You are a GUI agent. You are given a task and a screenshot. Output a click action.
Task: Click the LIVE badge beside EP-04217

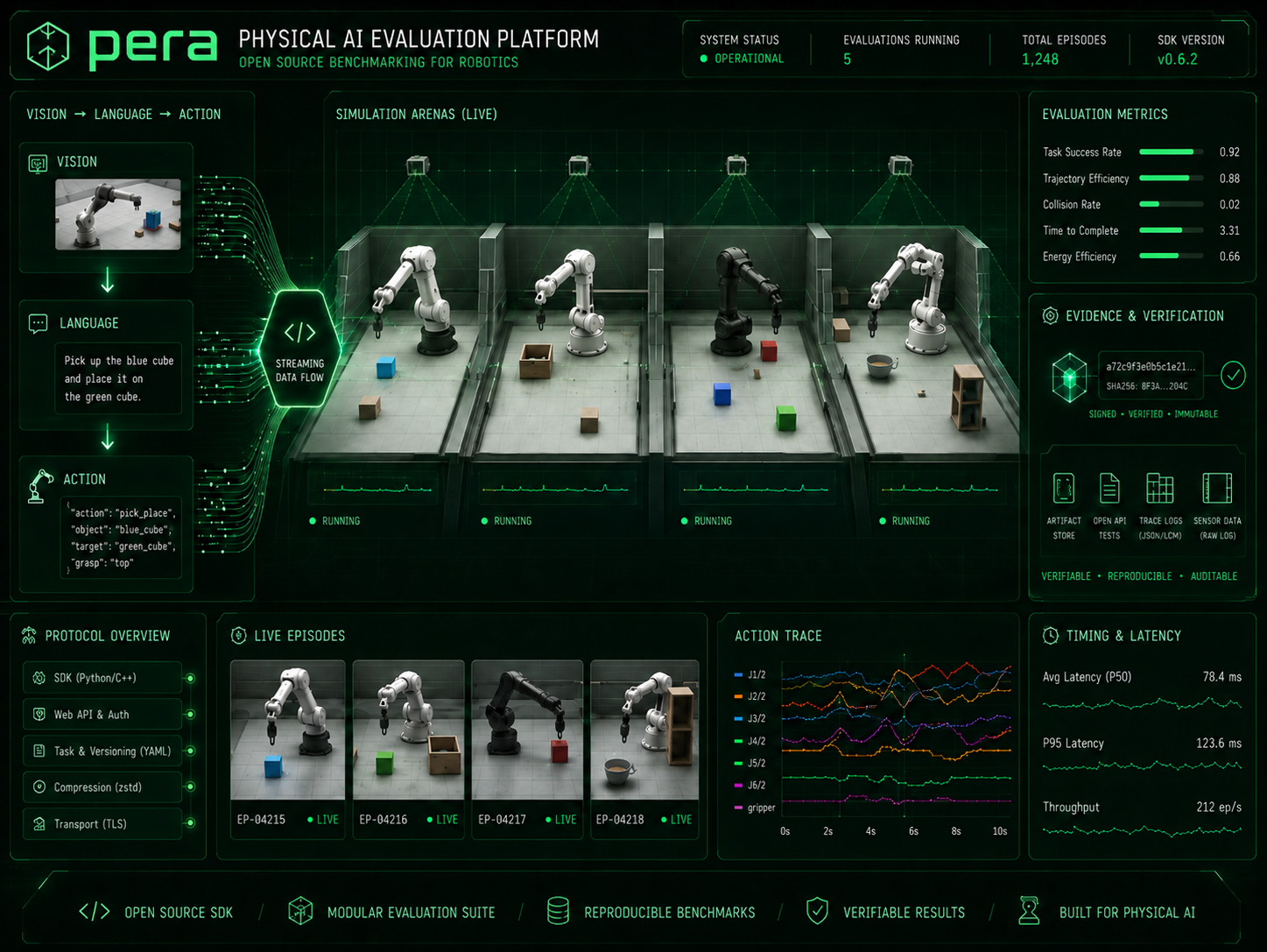coord(561,820)
